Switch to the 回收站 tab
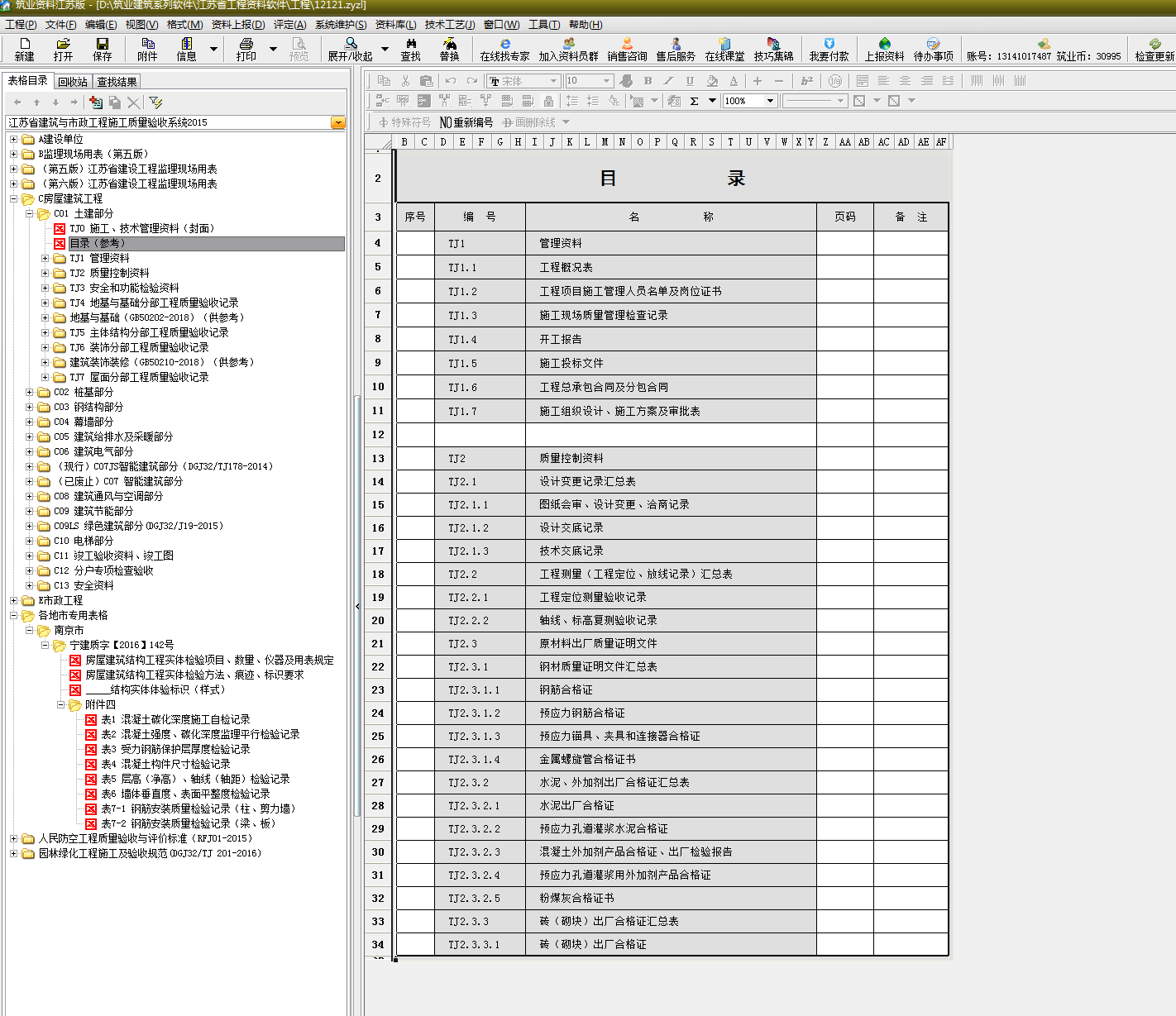 tap(73, 82)
